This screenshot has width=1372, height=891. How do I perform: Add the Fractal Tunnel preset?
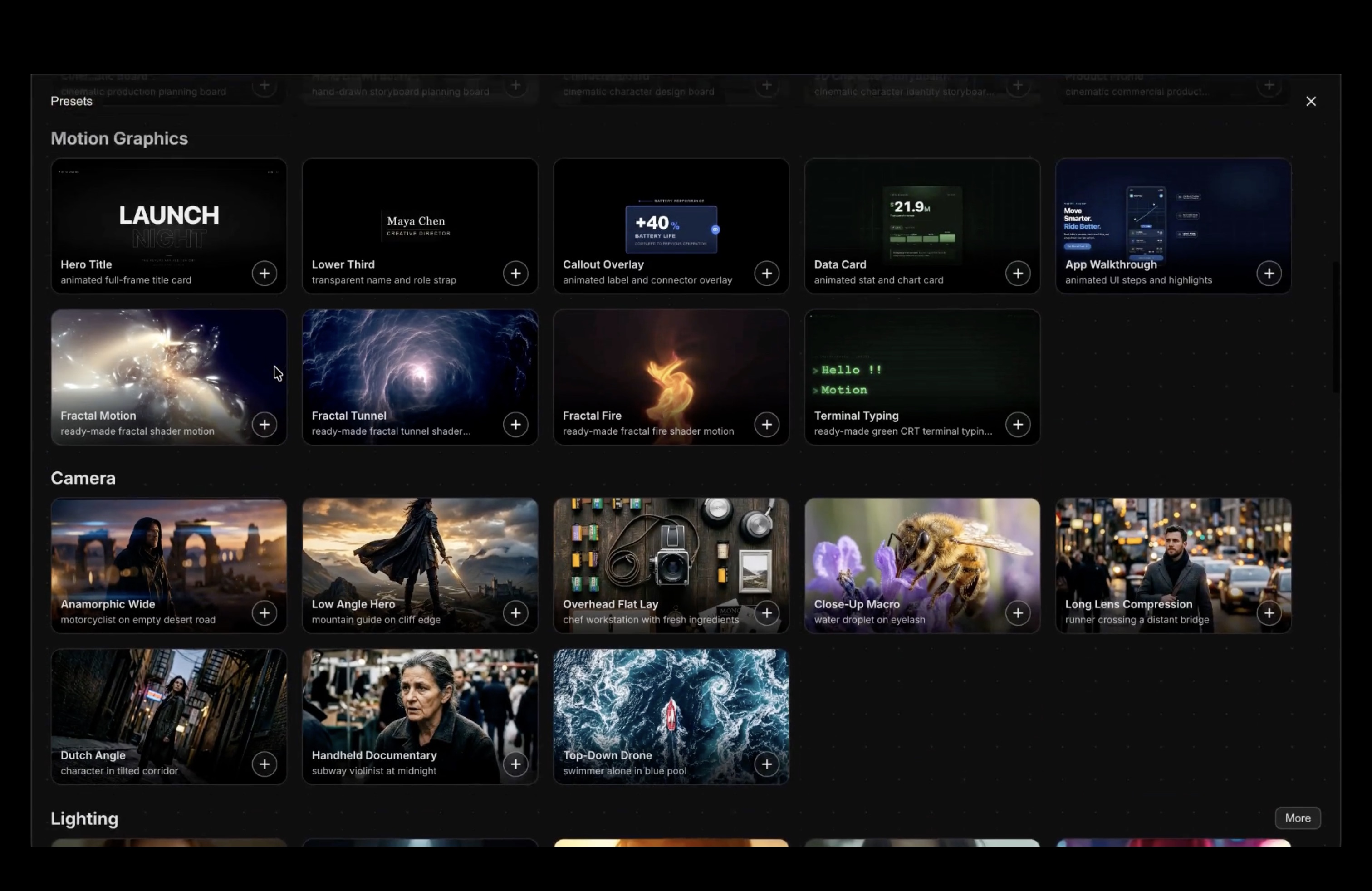(x=515, y=425)
